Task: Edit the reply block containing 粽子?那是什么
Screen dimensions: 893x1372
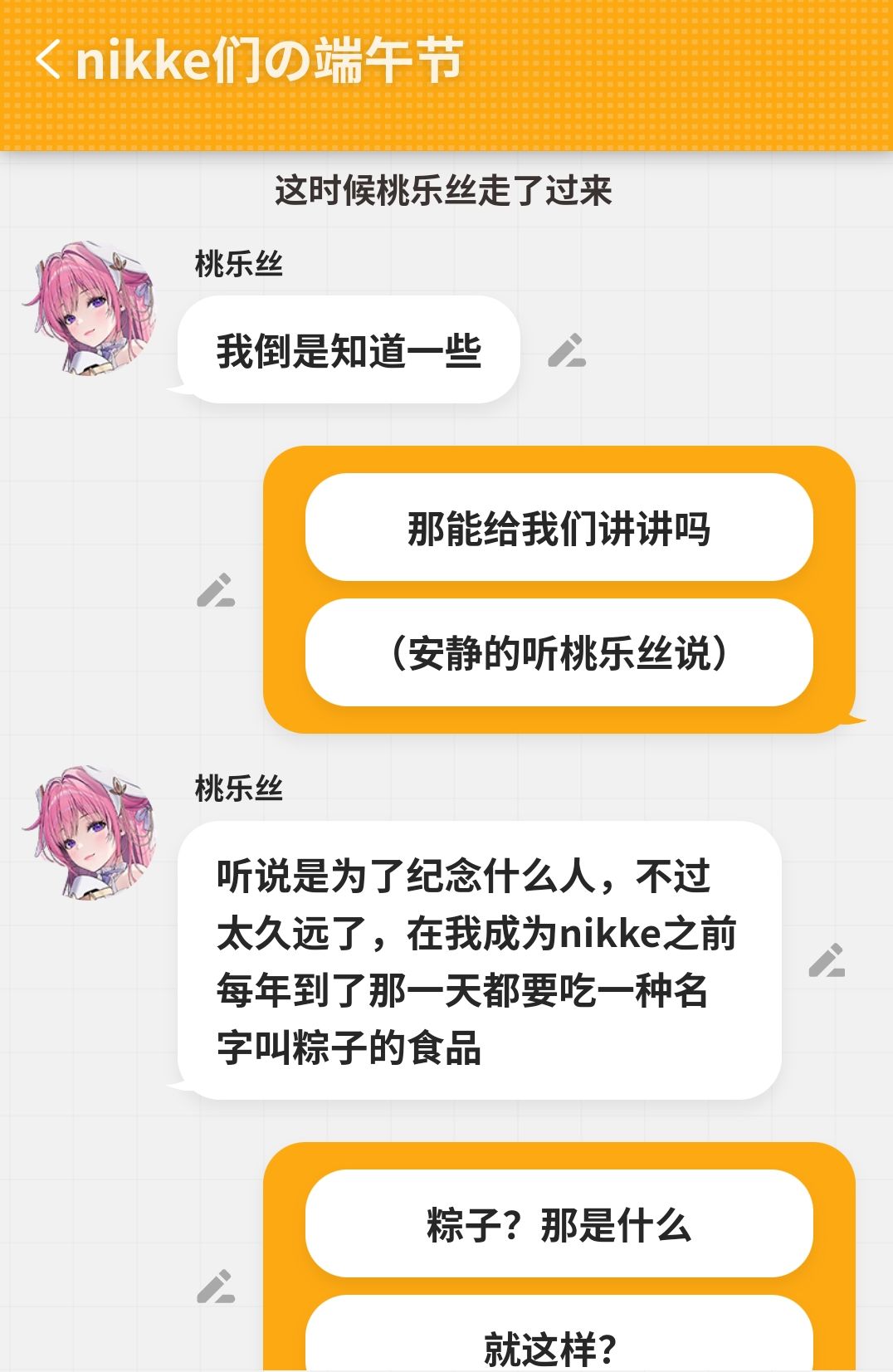Action: [x=216, y=1287]
